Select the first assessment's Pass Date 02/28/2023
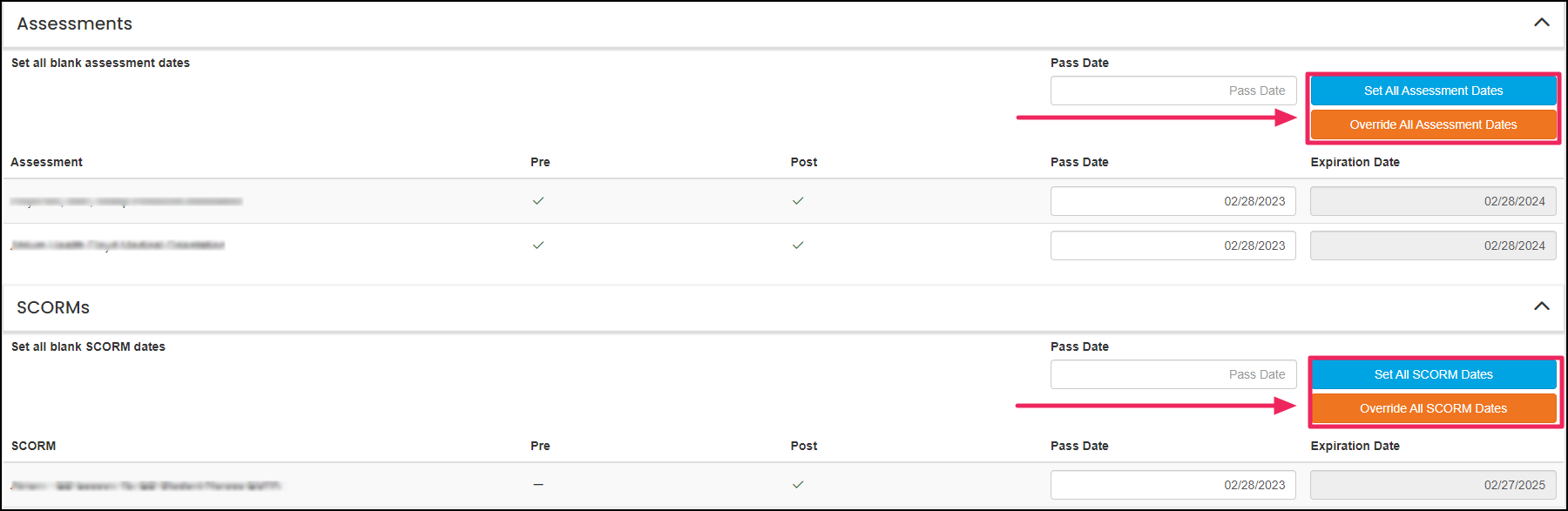1568x511 pixels. 1173,200
